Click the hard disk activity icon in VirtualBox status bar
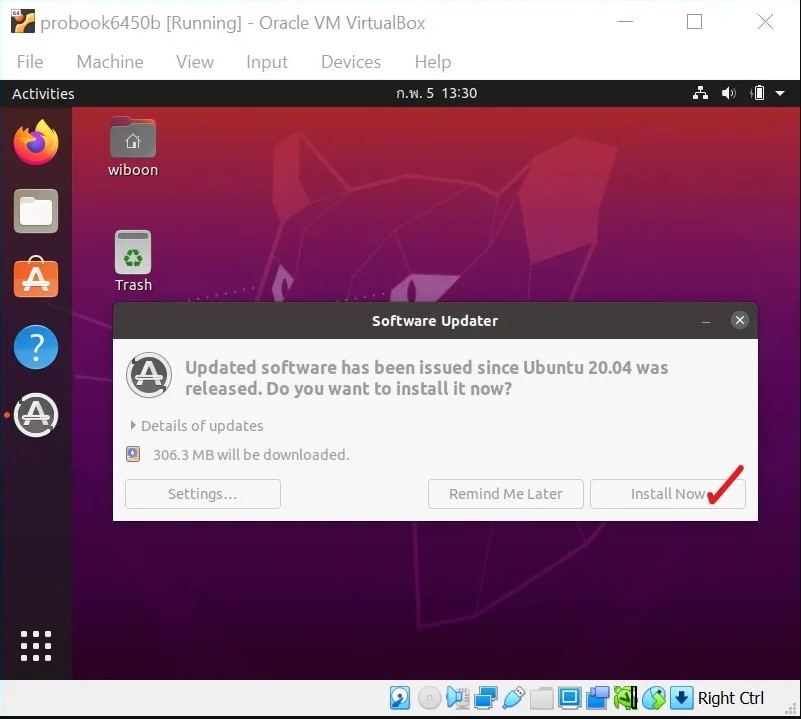 tap(399, 697)
